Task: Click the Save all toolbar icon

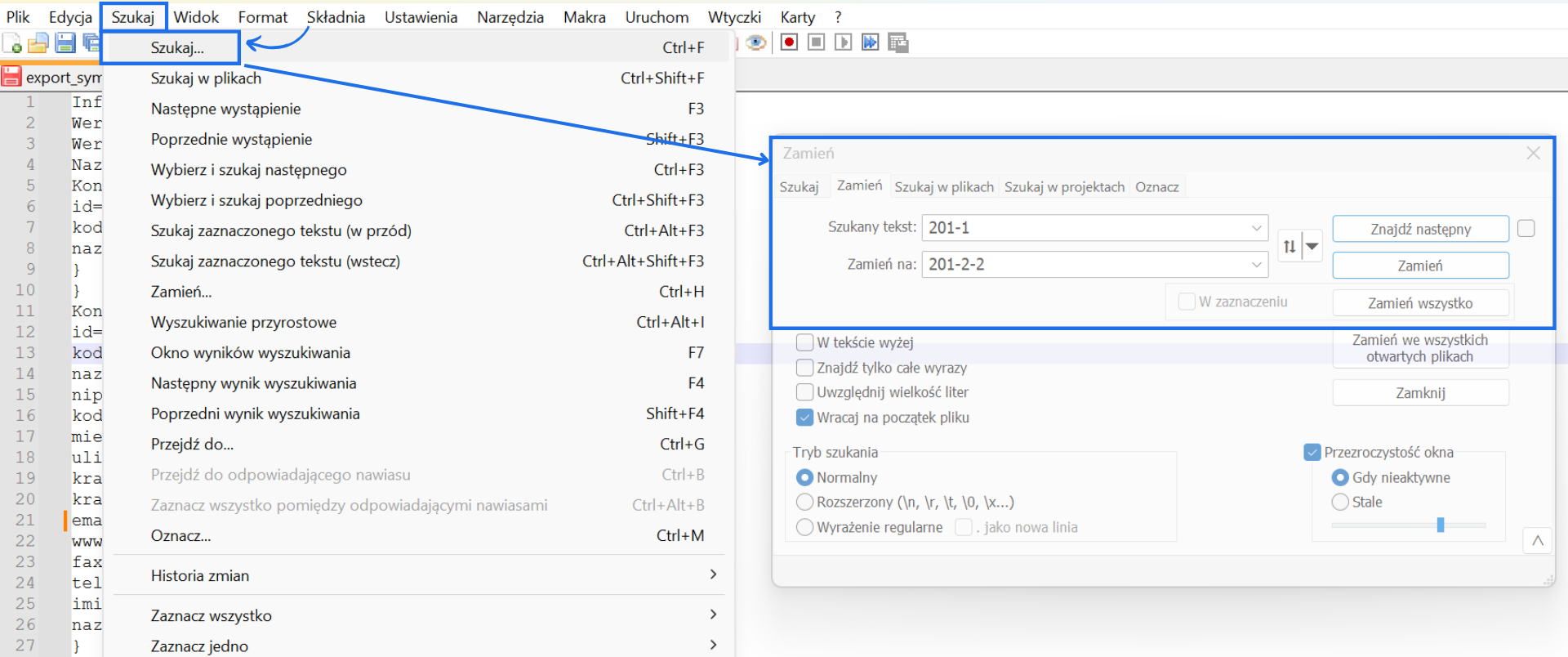Action: (91, 43)
